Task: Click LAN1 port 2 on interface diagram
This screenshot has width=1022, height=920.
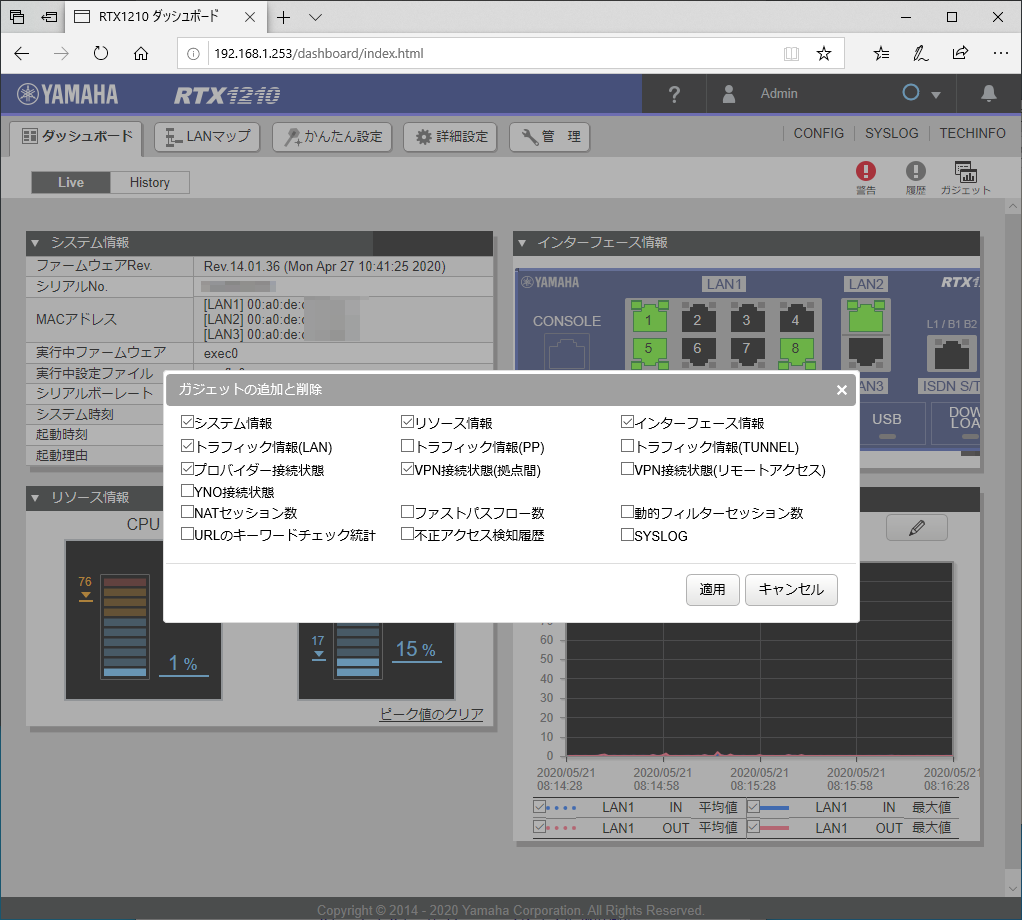Action: pyautogui.click(x=697, y=319)
